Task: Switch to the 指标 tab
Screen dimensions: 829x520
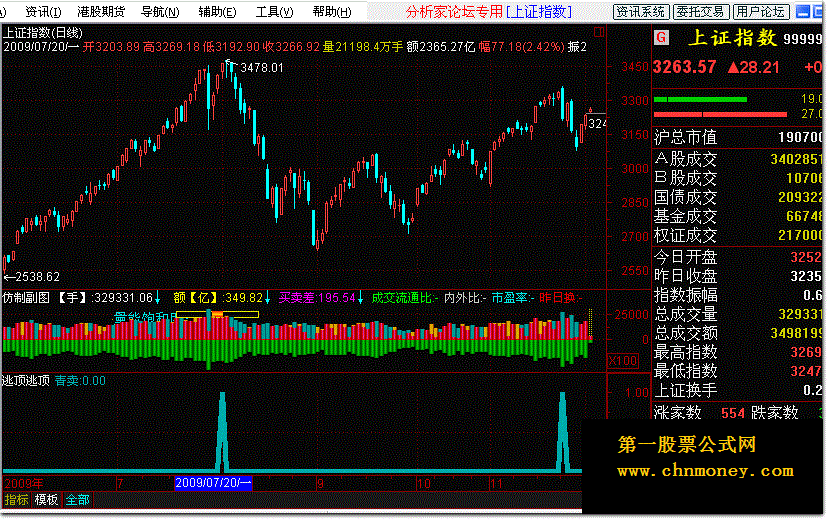Action: (16, 499)
